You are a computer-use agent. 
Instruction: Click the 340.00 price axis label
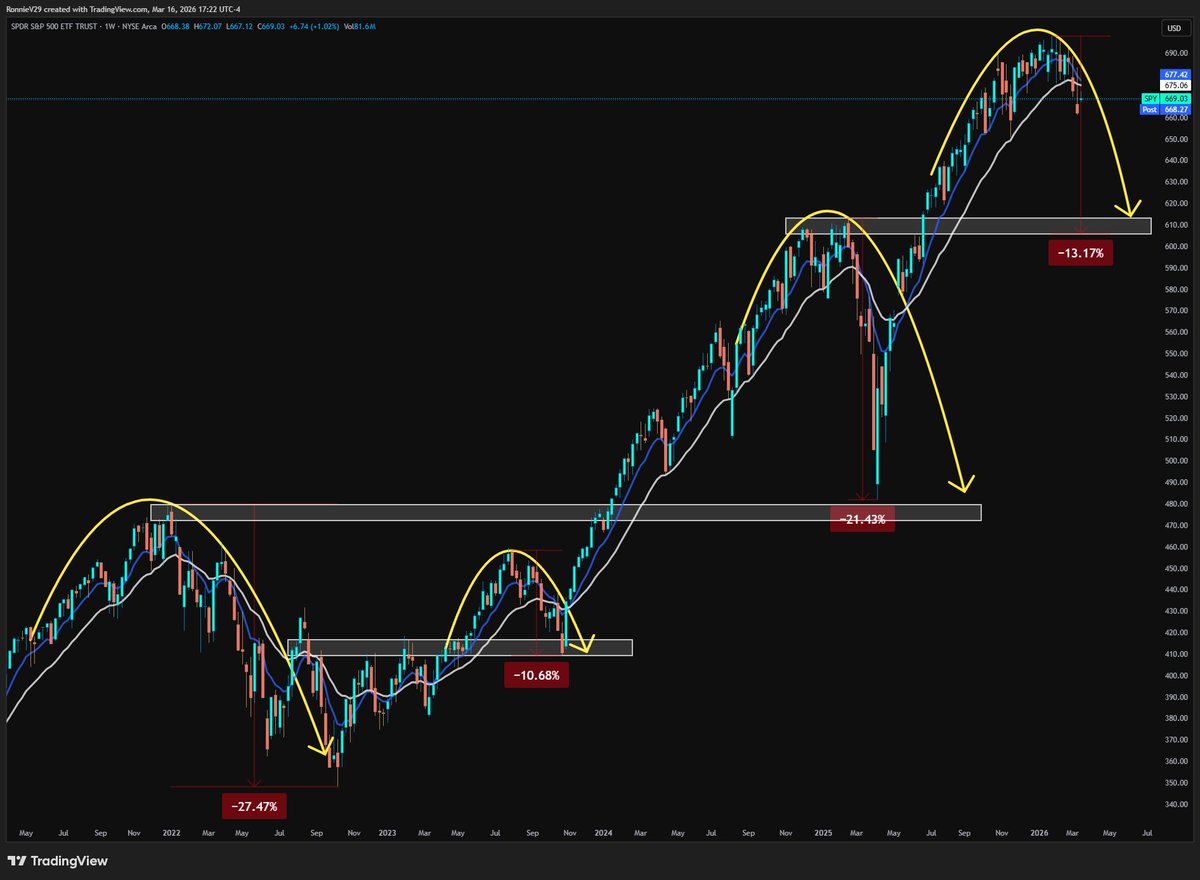click(x=1175, y=805)
